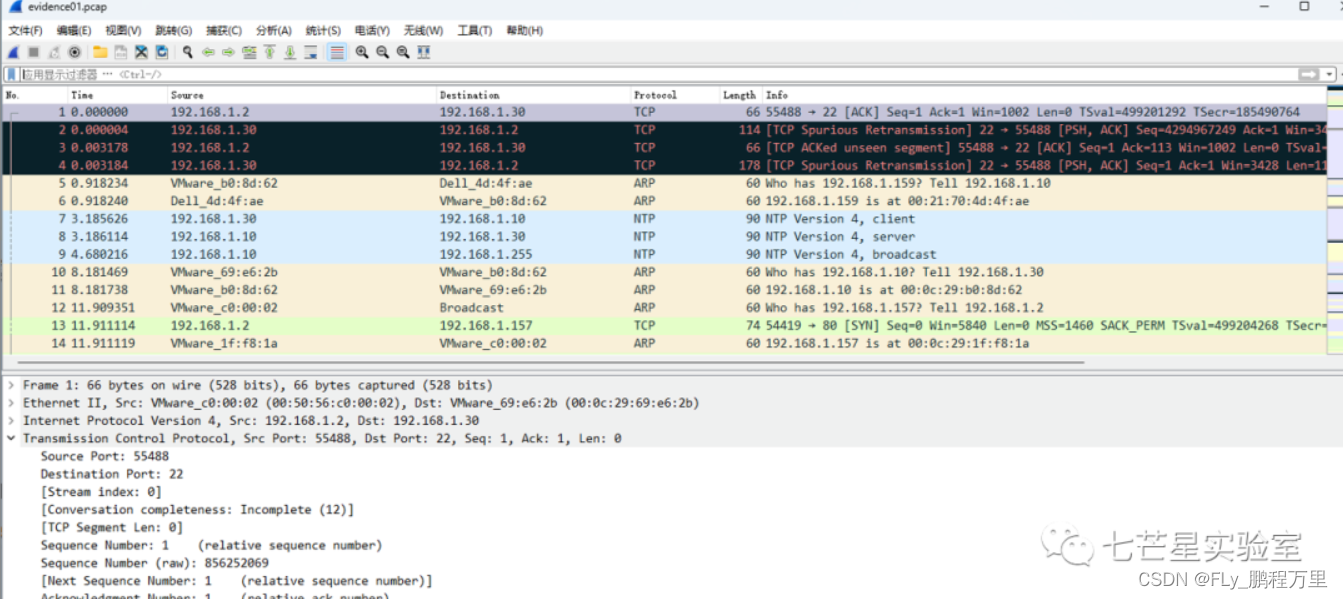Click the find packet magnifier icon
The width and height of the screenshot is (1343, 599).
coord(187,52)
